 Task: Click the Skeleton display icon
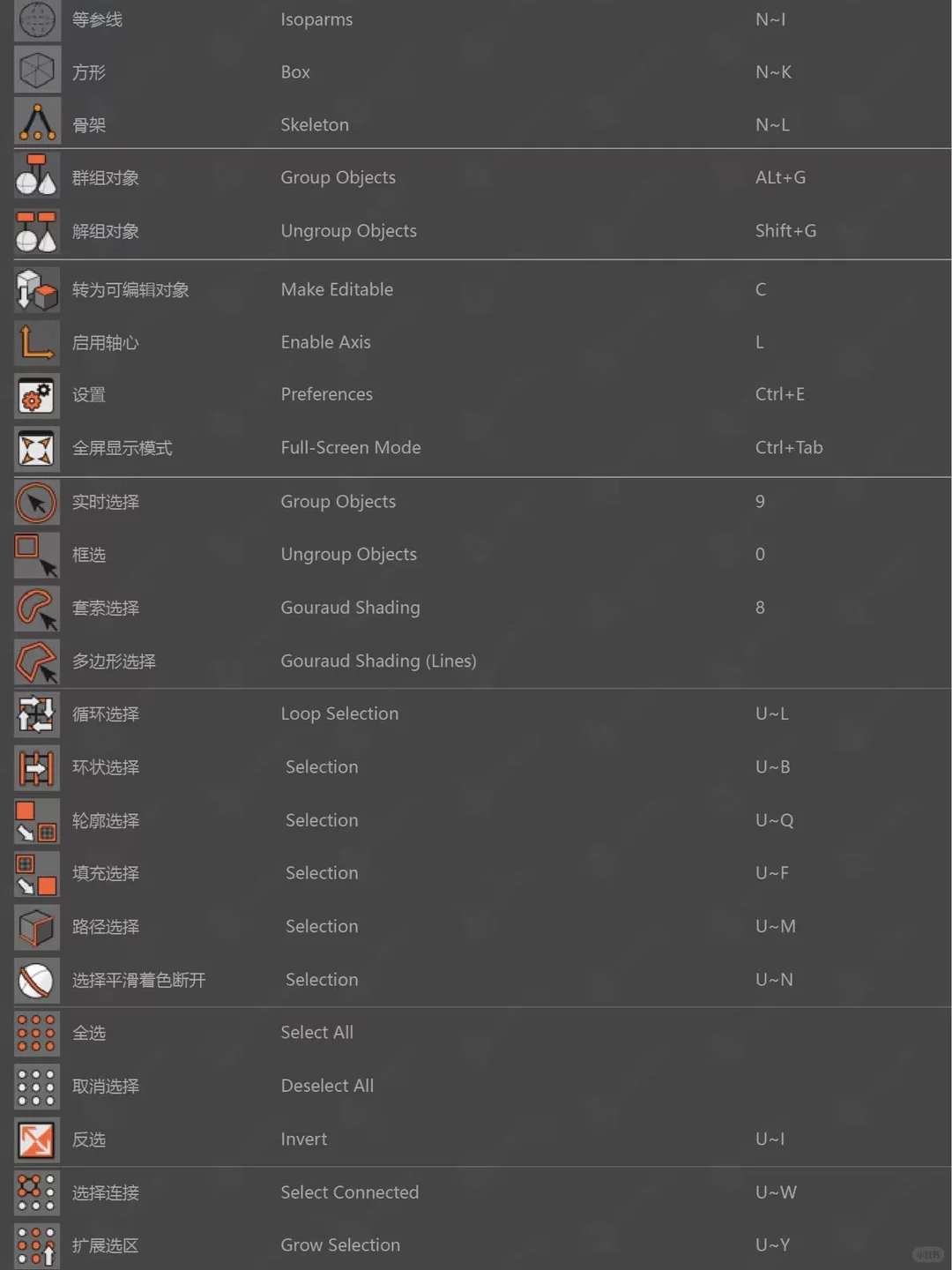pyautogui.click(x=37, y=123)
